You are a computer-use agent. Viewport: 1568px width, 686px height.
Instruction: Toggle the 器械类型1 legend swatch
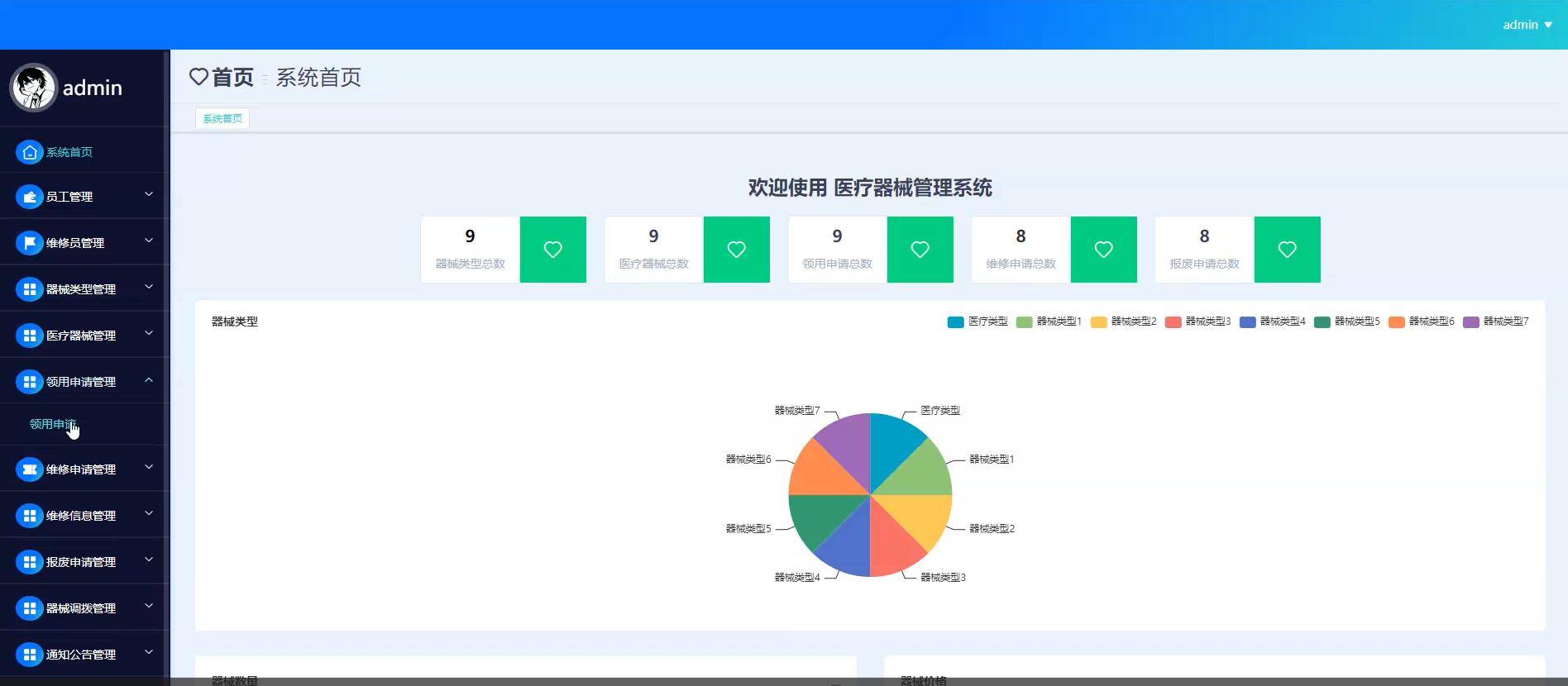coord(1024,322)
